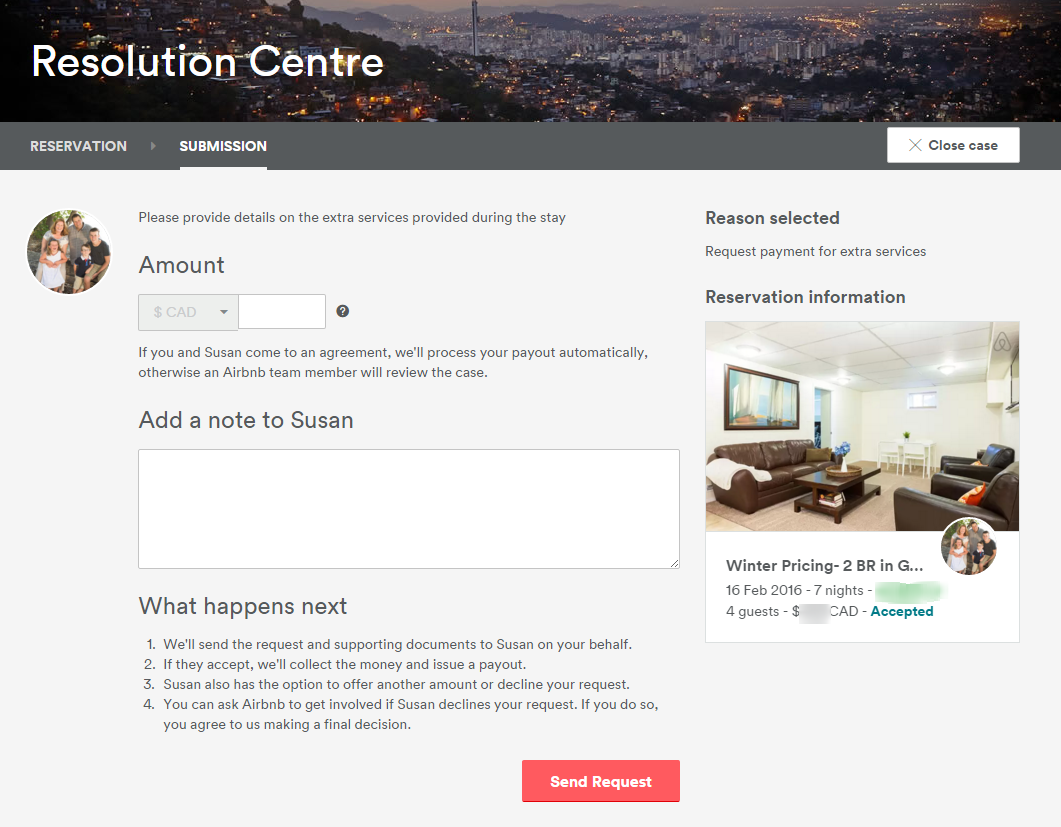Click the "Request payment for extra services" reason
This screenshot has width=1061, height=827.
point(815,251)
